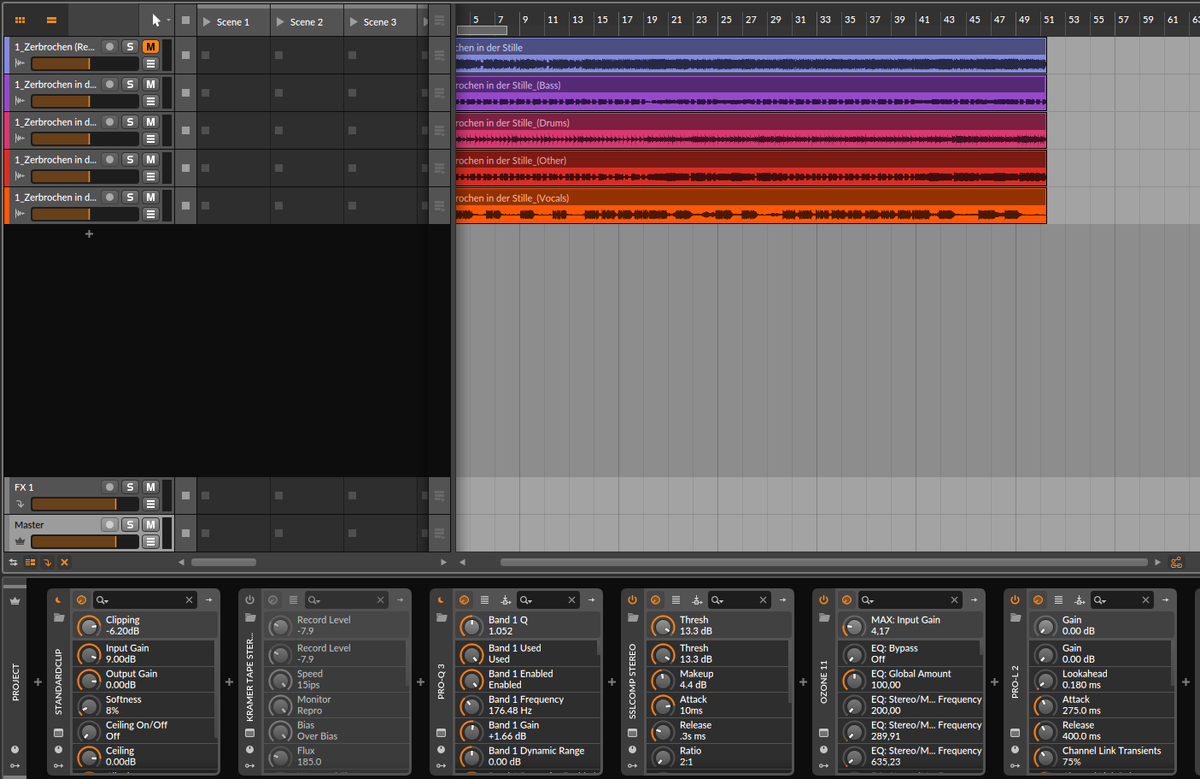Toggle the clip launcher view grid icon
Screen dimensions: 1200x779
(x=20, y=20)
